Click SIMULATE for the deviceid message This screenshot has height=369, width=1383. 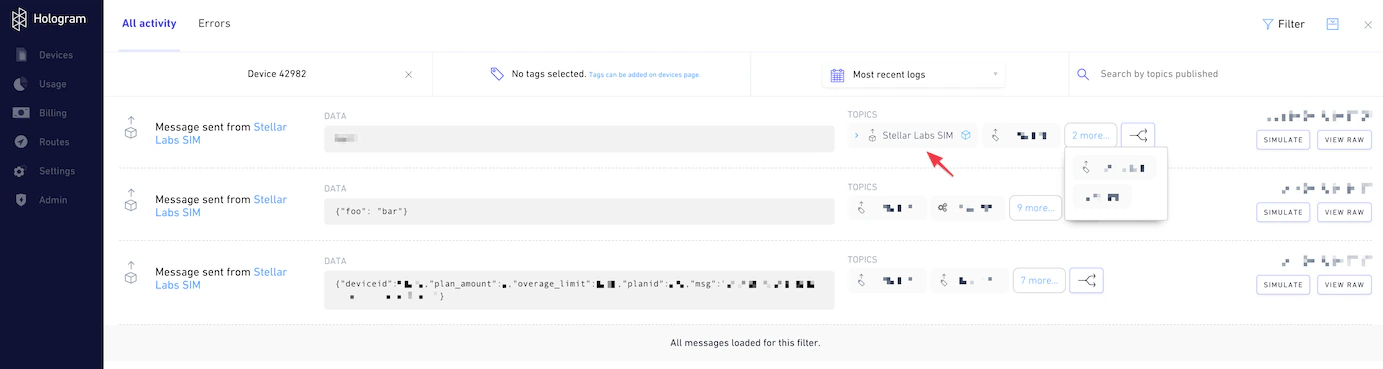1283,285
